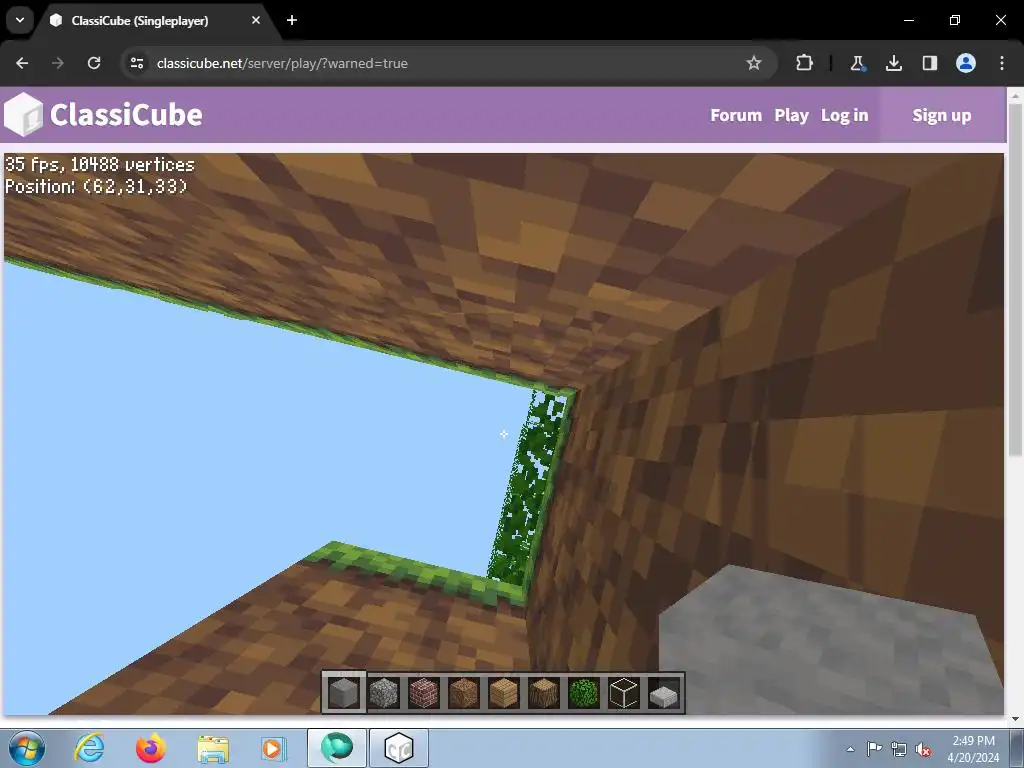
Task: Click the Sign up button
Action: pos(942,115)
